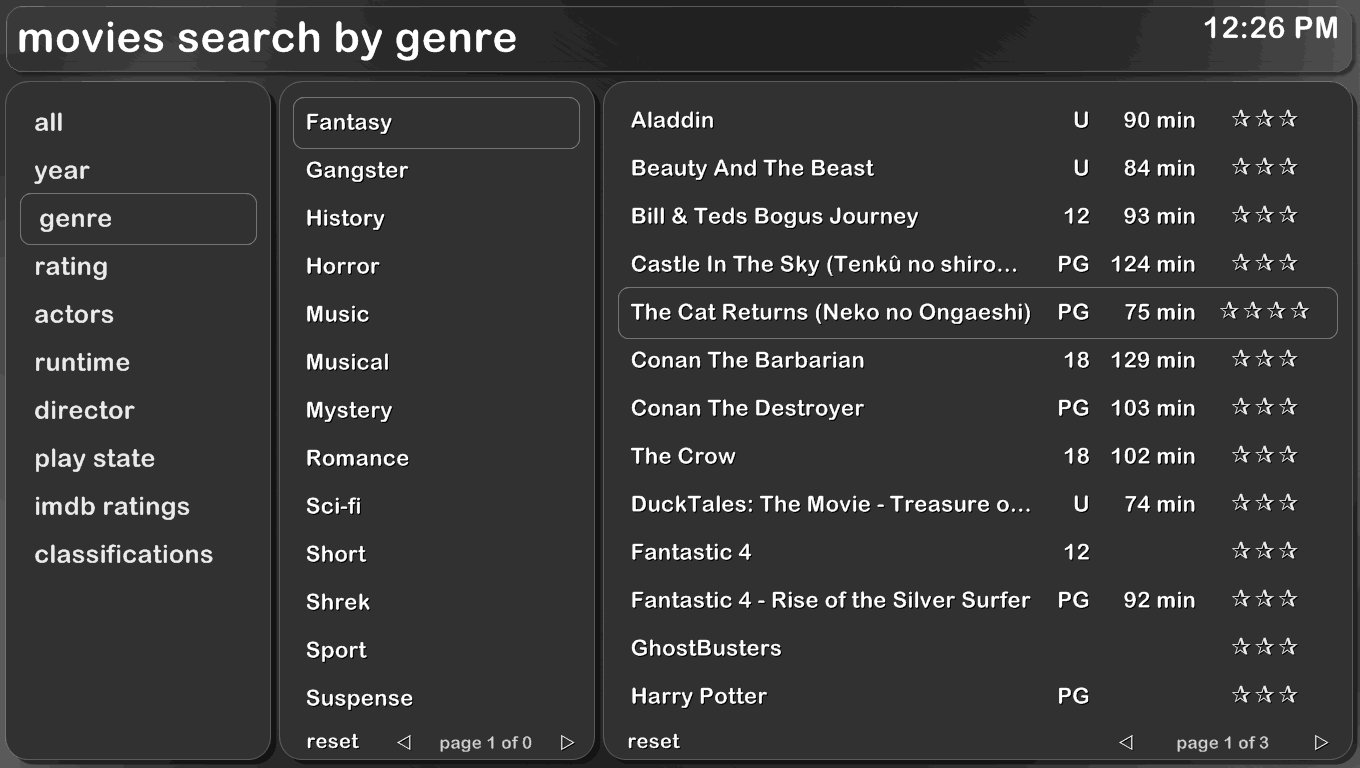Screen dimensions: 1360x768
Task: Open Beauty And The Beast movie
Action: coord(977,168)
